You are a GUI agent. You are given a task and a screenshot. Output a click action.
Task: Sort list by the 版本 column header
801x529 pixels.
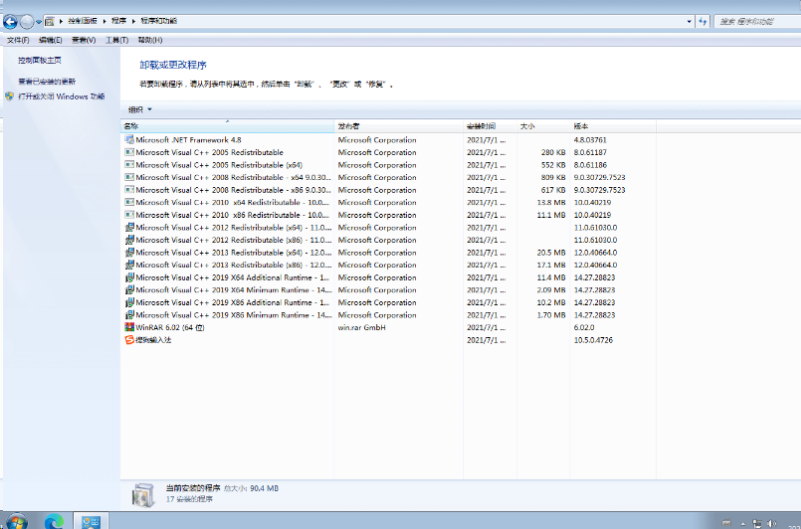pos(613,126)
